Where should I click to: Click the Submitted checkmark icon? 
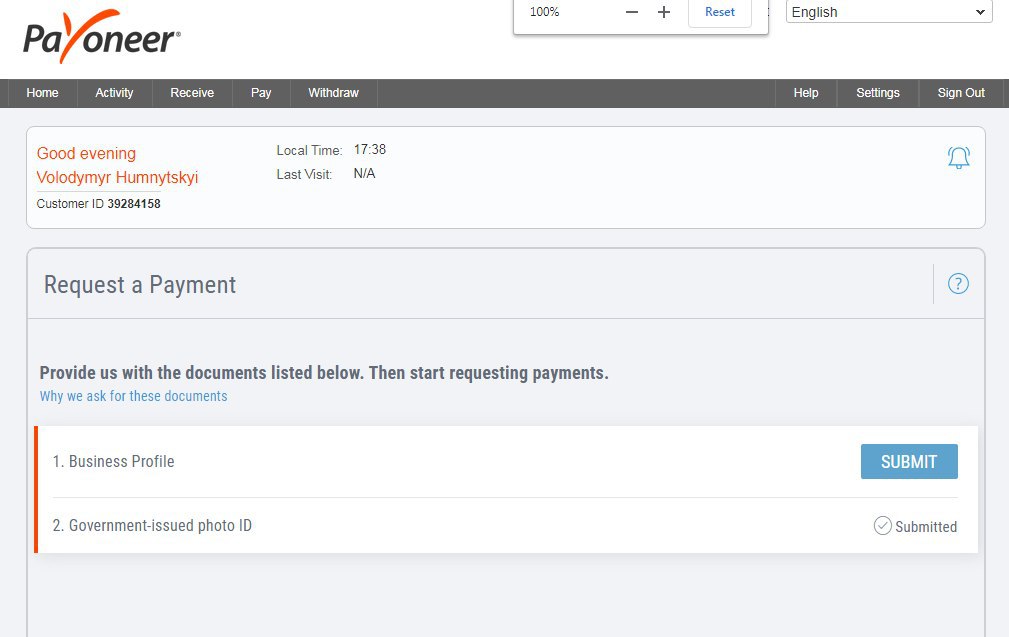click(x=882, y=526)
